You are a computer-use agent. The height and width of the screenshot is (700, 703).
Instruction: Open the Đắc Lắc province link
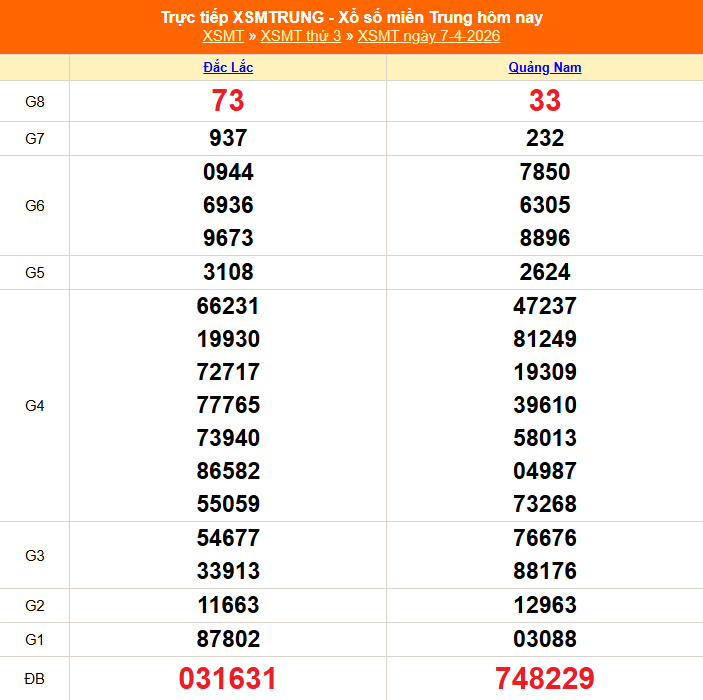(228, 67)
